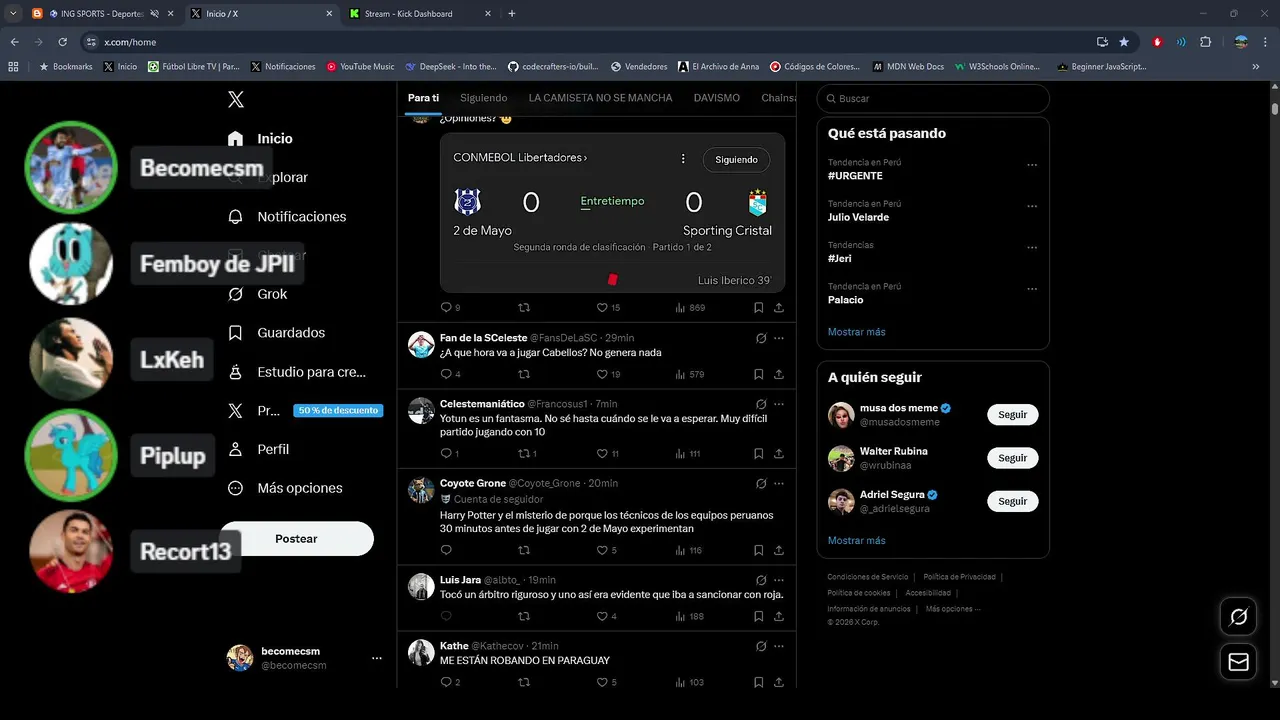
Task: Open the Más opciones circle icon
Action: pos(236,488)
